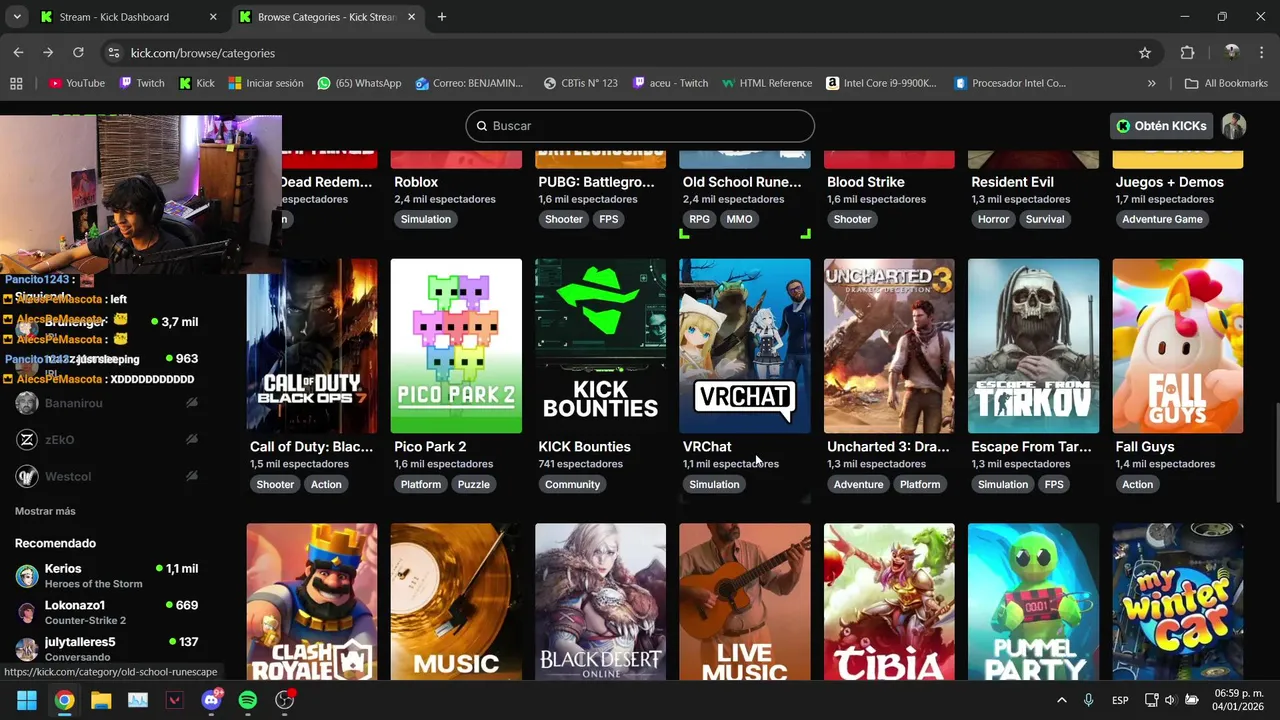This screenshot has width=1280, height=720.
Task: Click the Chrome back arrow
Action: click(18, 53)
